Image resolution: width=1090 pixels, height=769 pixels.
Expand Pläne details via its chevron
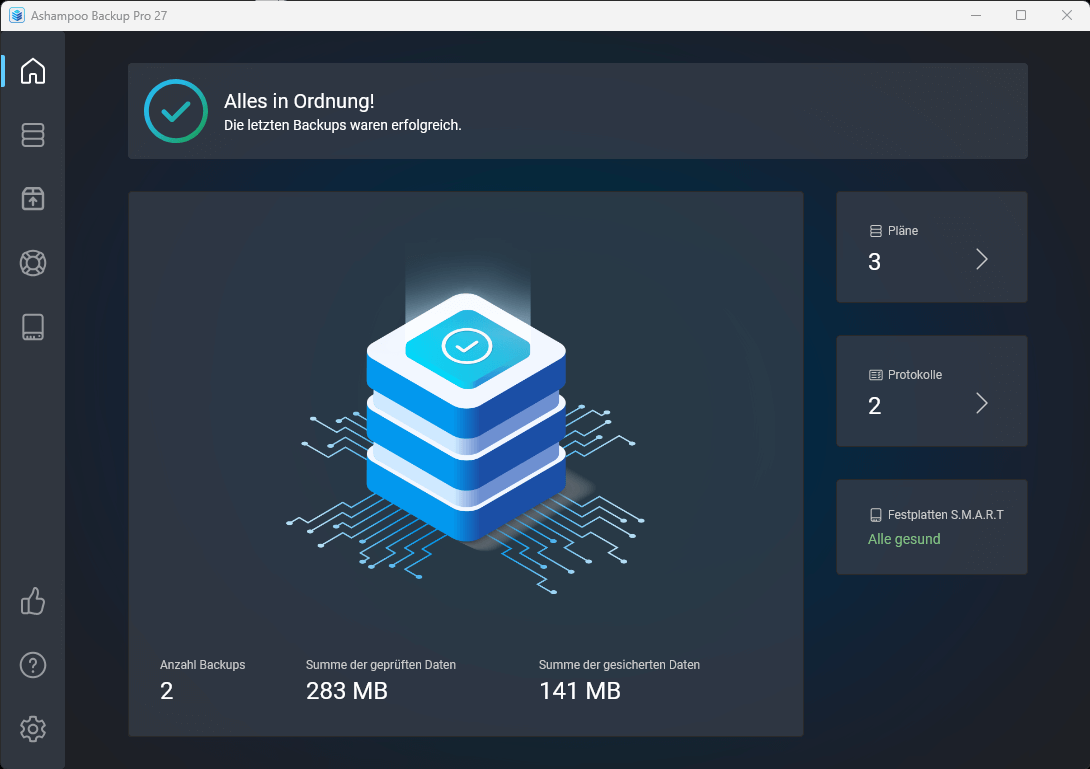tap(981, 259)
